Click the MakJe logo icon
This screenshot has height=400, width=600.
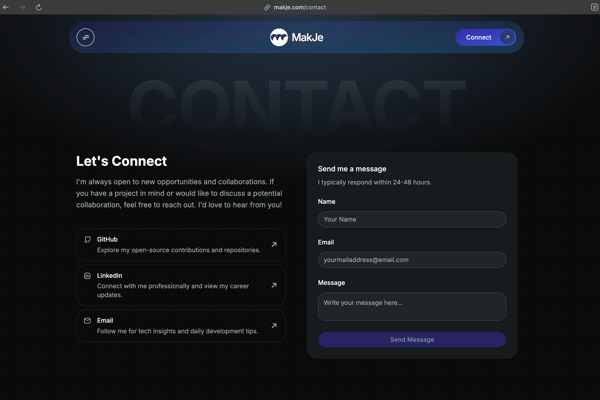pyautogui.click(x=279, y=38)
